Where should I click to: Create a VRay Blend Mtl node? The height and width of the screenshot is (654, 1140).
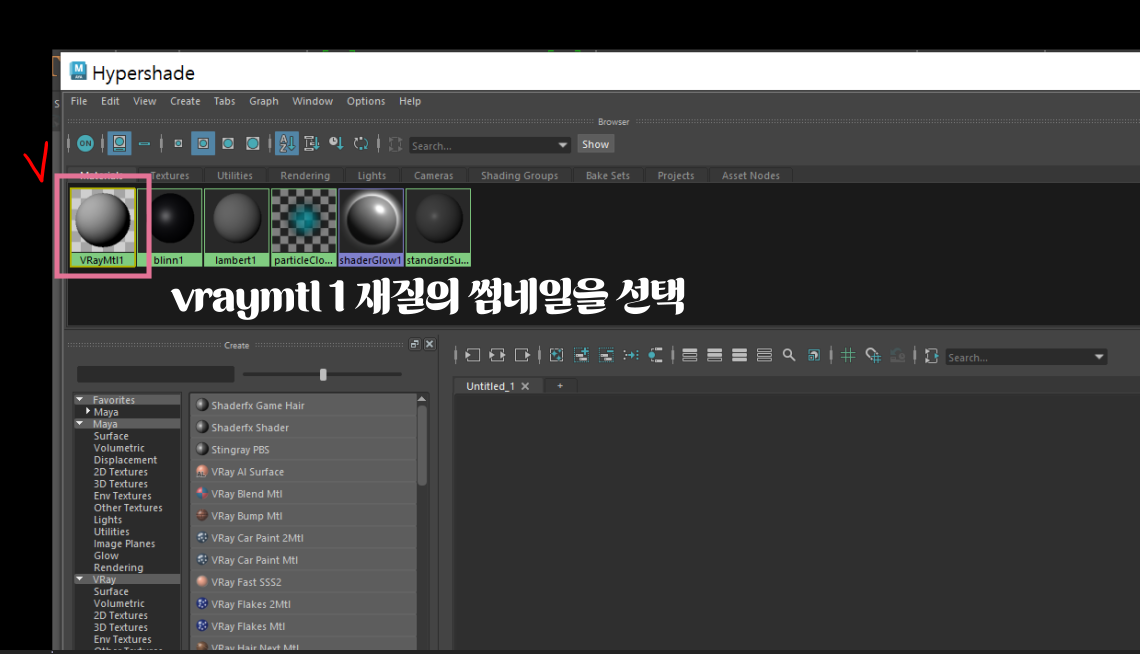pos(303,493)
